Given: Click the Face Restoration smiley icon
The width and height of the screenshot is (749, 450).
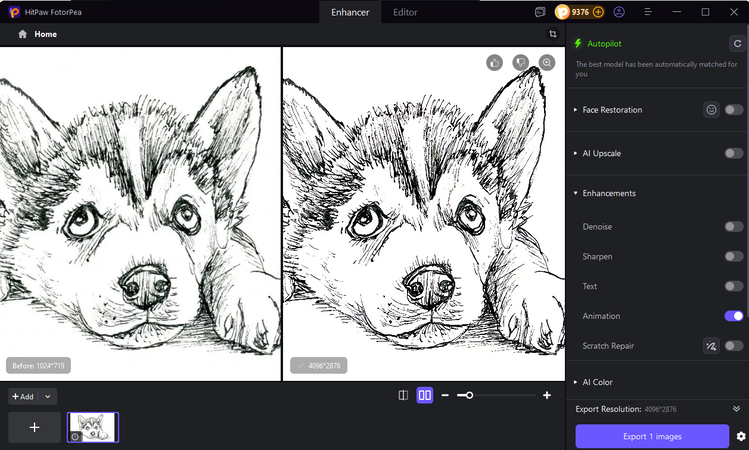Looking at the screenshot, I should (x=711, y=110).
